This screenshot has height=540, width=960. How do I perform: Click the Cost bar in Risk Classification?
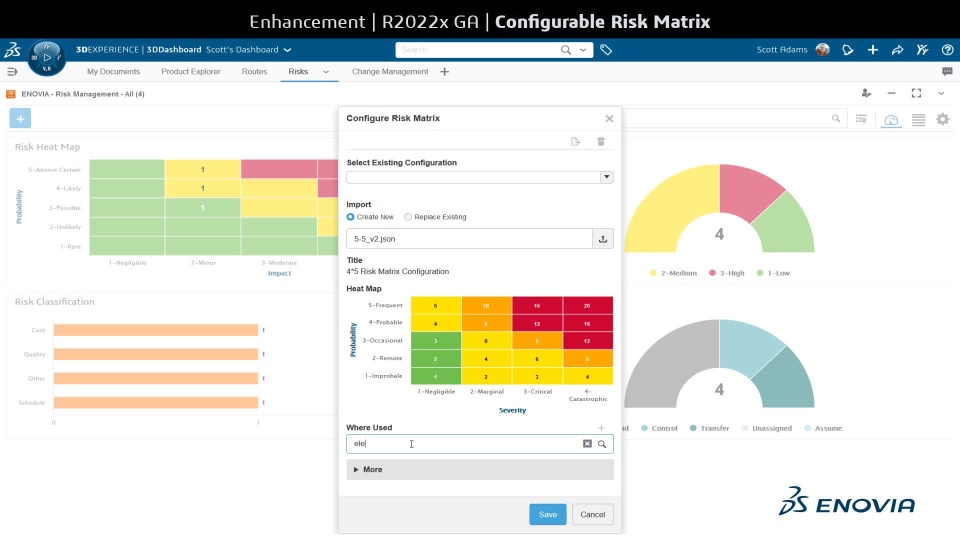[x=156, y=330]
